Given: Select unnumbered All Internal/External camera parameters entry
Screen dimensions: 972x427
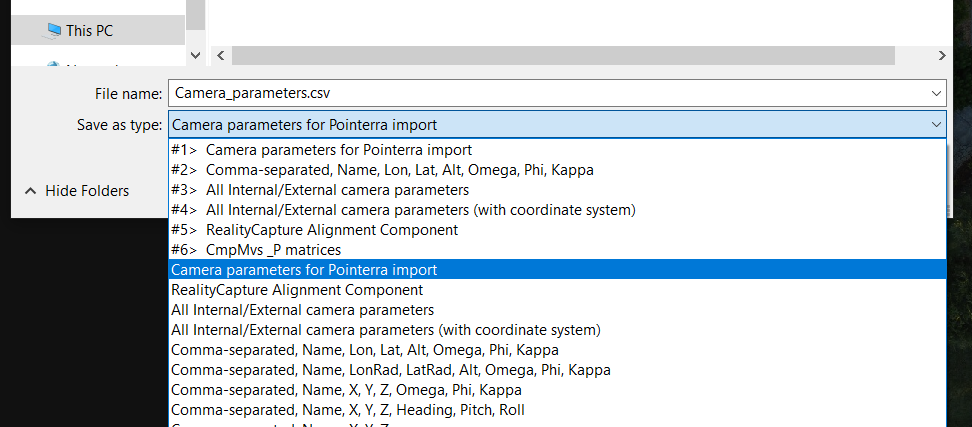Looking at the screenshot, I should (557, 309).
